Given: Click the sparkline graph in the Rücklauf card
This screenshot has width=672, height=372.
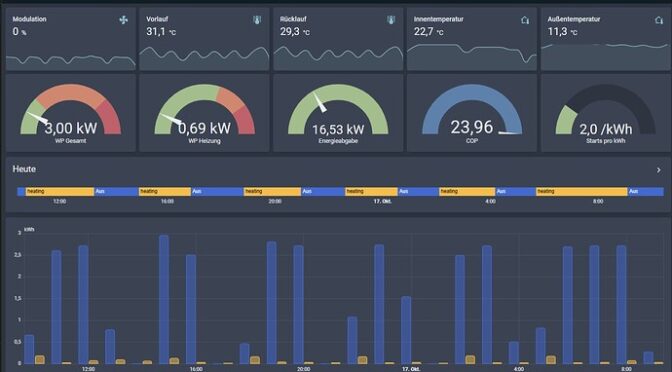Looking at the screenshot, I should [x=338, y=58].
